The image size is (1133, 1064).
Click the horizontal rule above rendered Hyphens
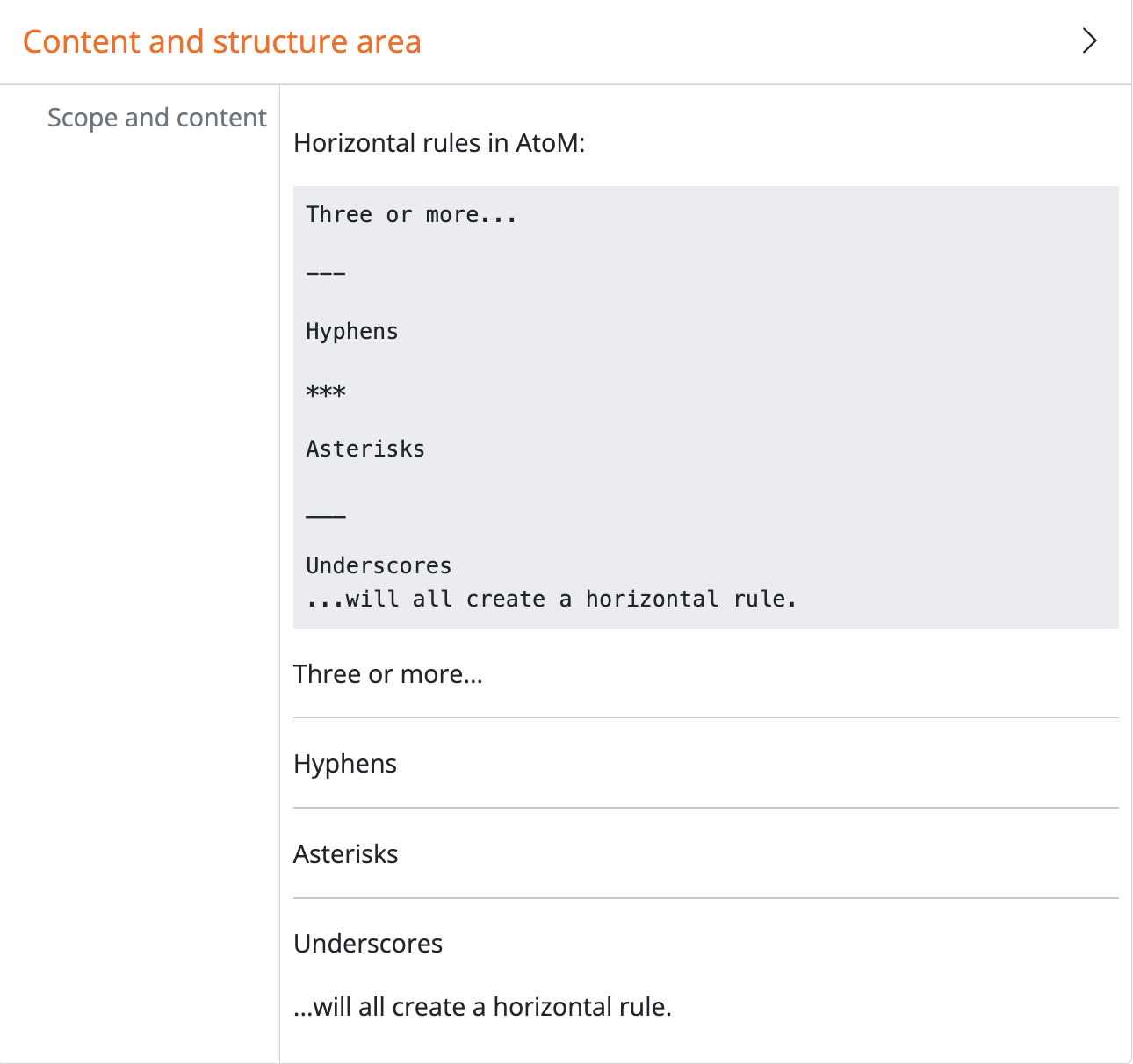(705, 718)
